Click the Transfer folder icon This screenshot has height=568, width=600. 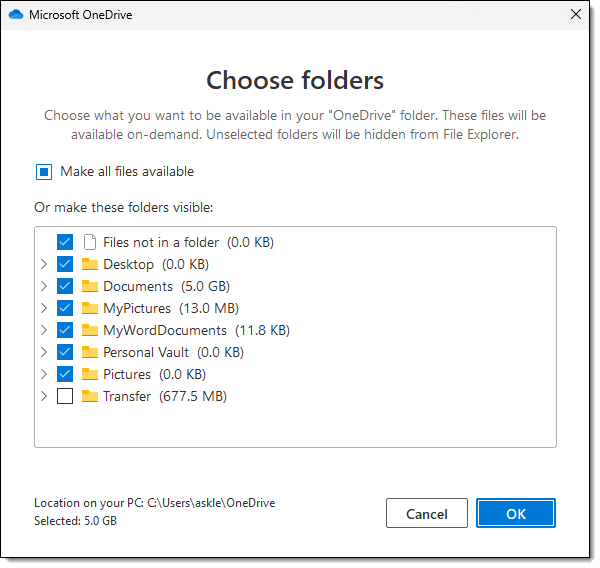(x=90, y=396)
